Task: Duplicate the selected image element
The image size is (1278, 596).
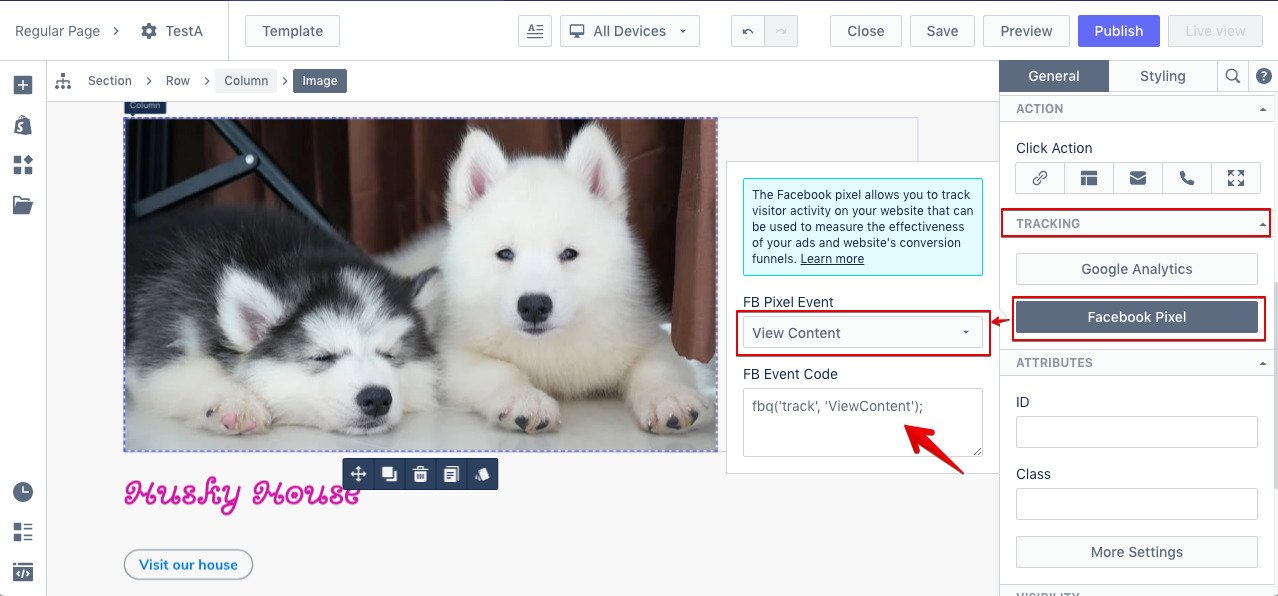Action: point(390,474)
